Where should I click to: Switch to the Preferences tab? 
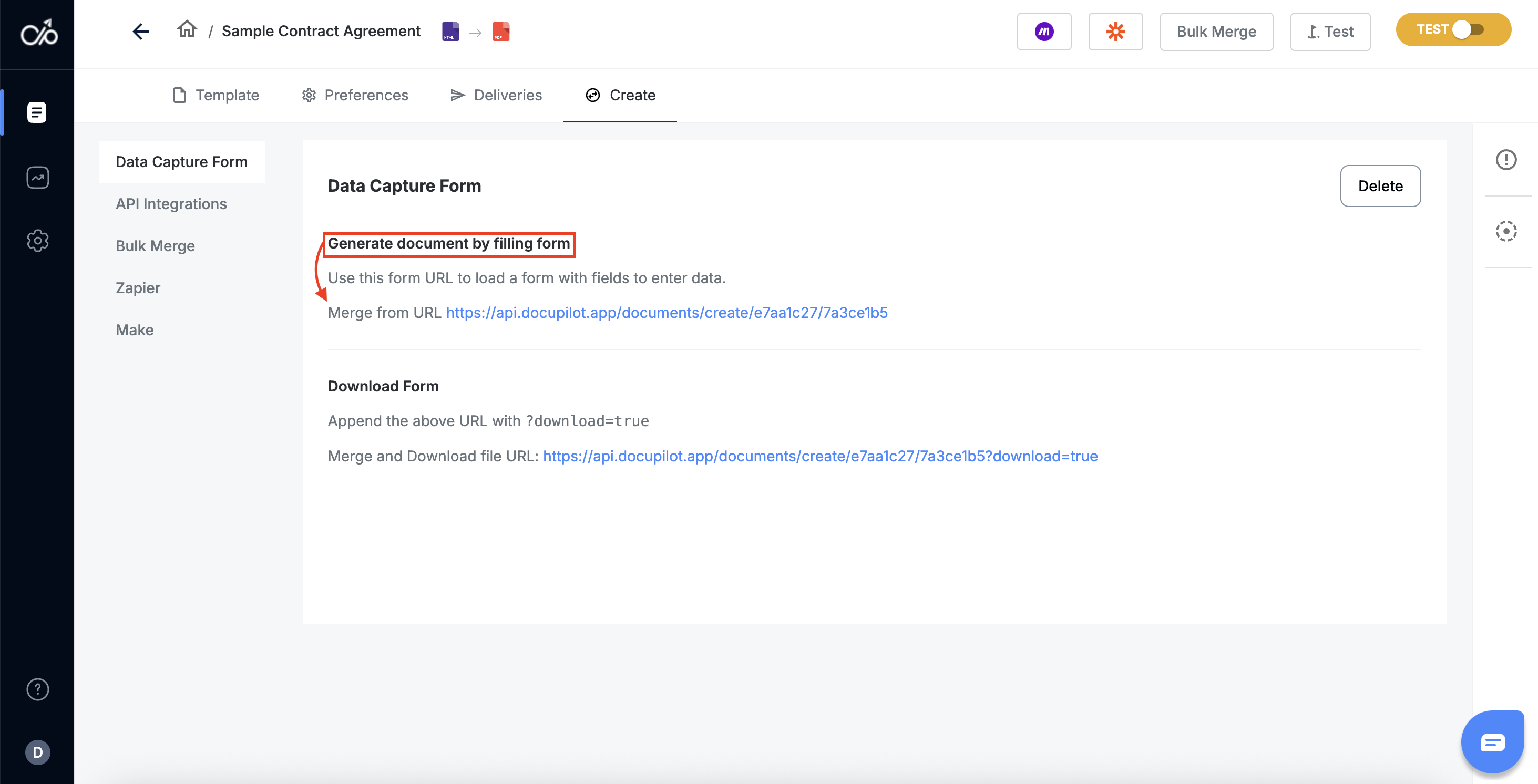(355, 96)
